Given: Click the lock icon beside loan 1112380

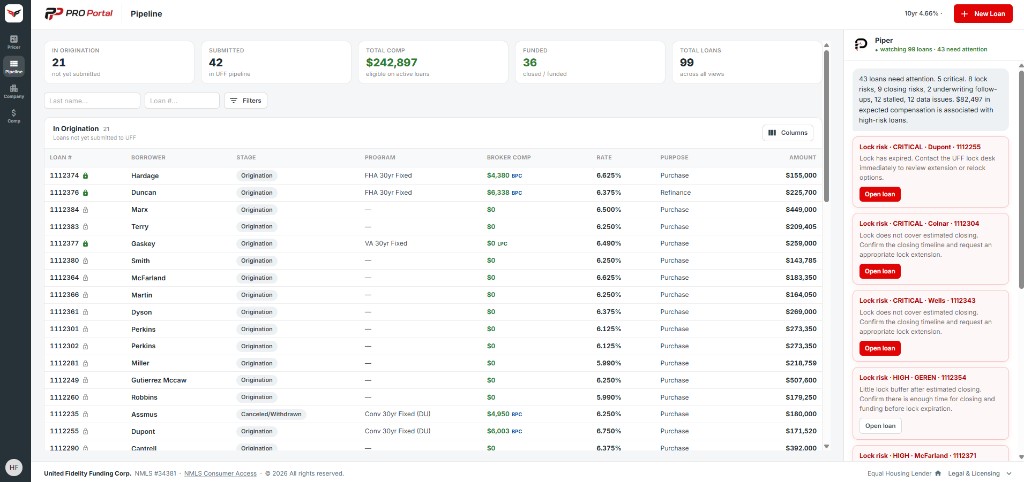Looking at the screenshot, I should (x=86, y=261).
